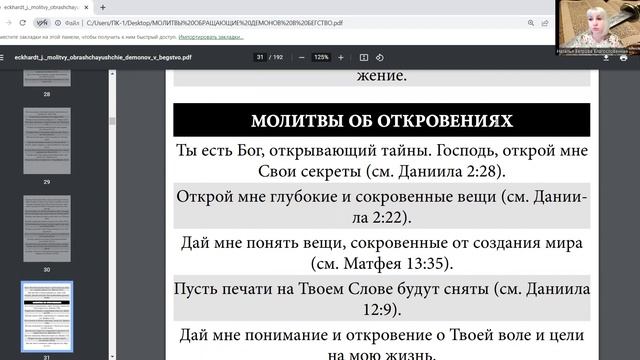Click text 'Пусть печати на Твоем Слове будут сняты'

tap(331, 289)
